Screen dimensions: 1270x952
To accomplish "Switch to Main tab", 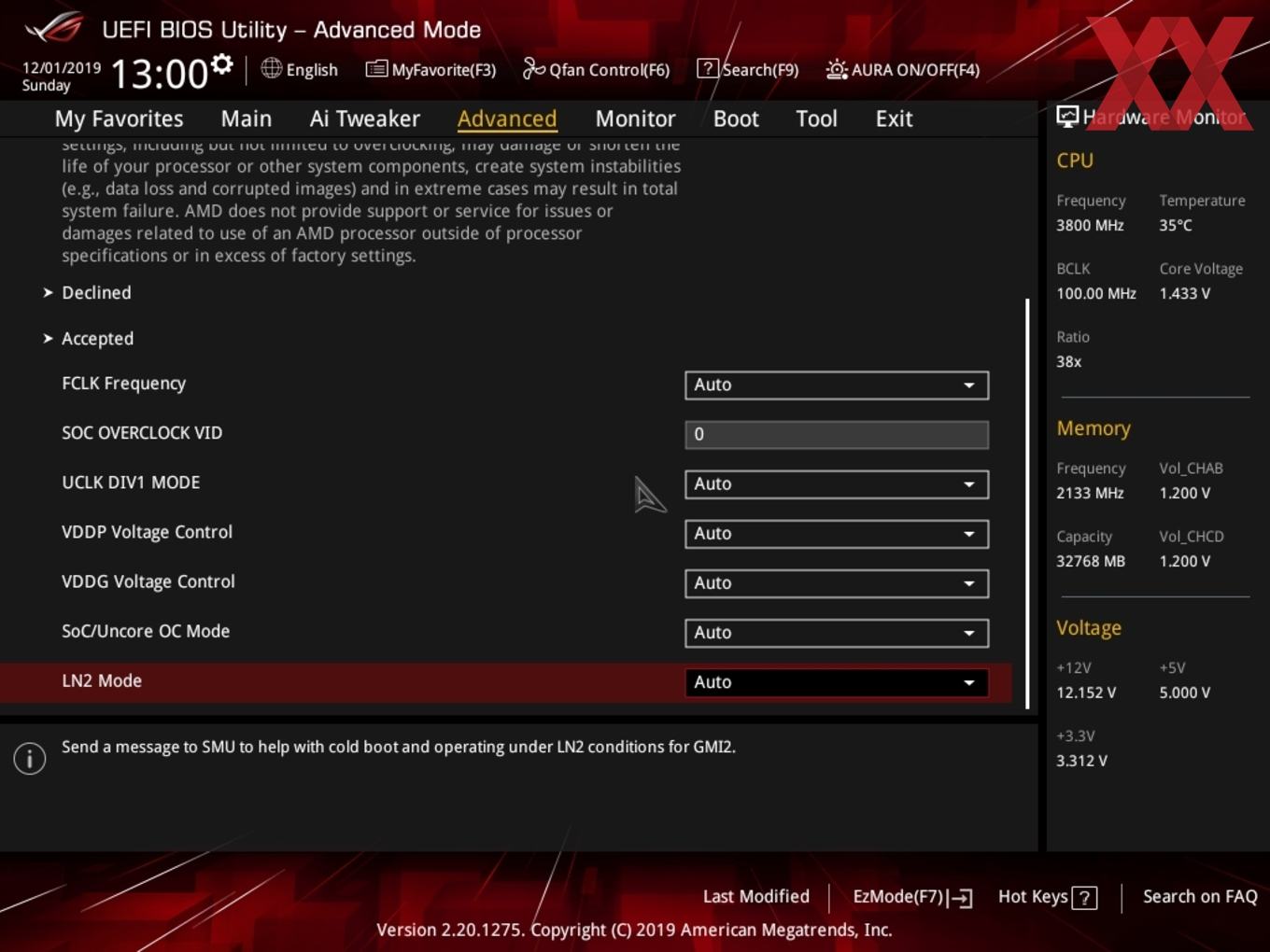I will [247, 119].
